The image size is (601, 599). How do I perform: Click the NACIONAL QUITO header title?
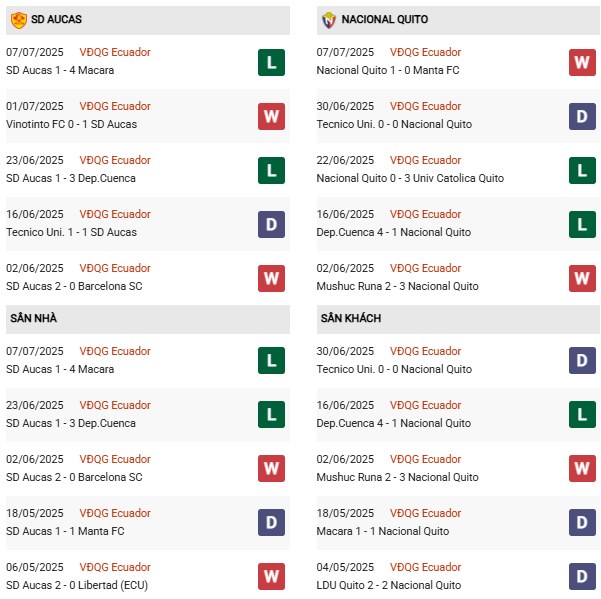coord(384,20)
